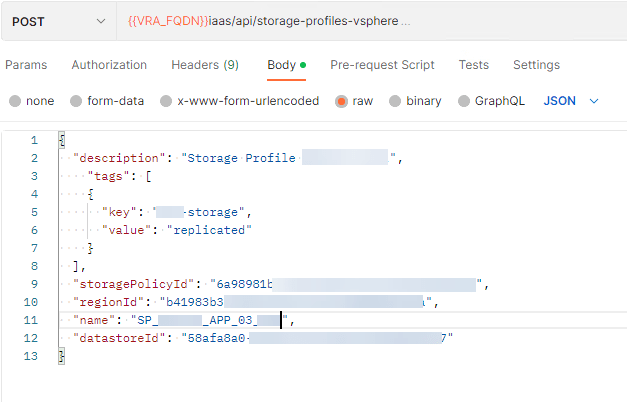The image size is (627, 402).
Task: Select x-www-form-urlencoded body type
Action: [165, 101]
